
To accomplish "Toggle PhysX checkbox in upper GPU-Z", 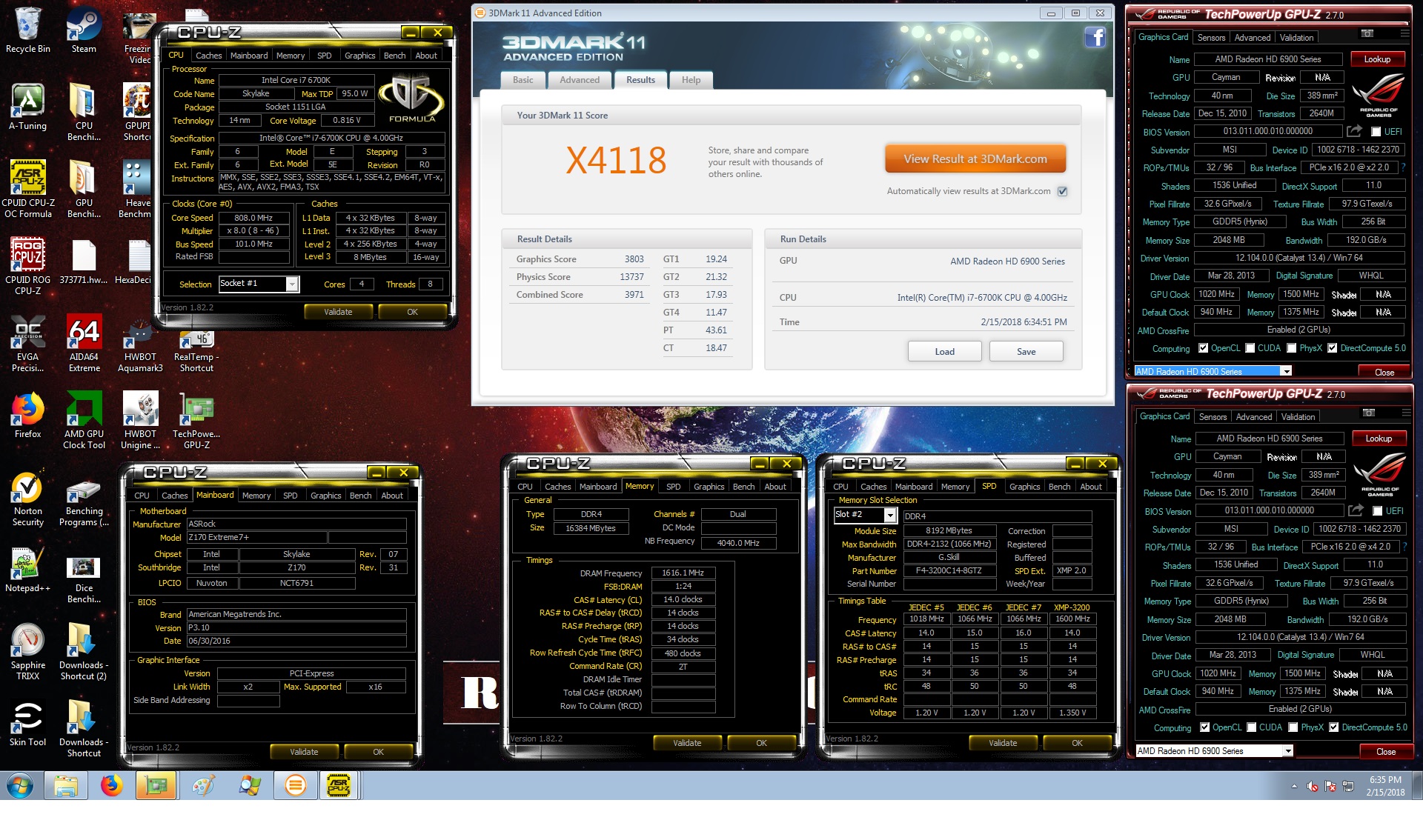I will pyautogui.click(x=1292, y=348).
